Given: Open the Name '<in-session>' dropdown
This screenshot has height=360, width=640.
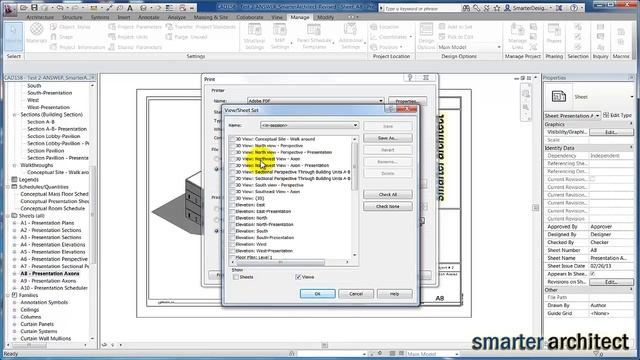Looking at the screenshot, I should click(x=355, y=125).
